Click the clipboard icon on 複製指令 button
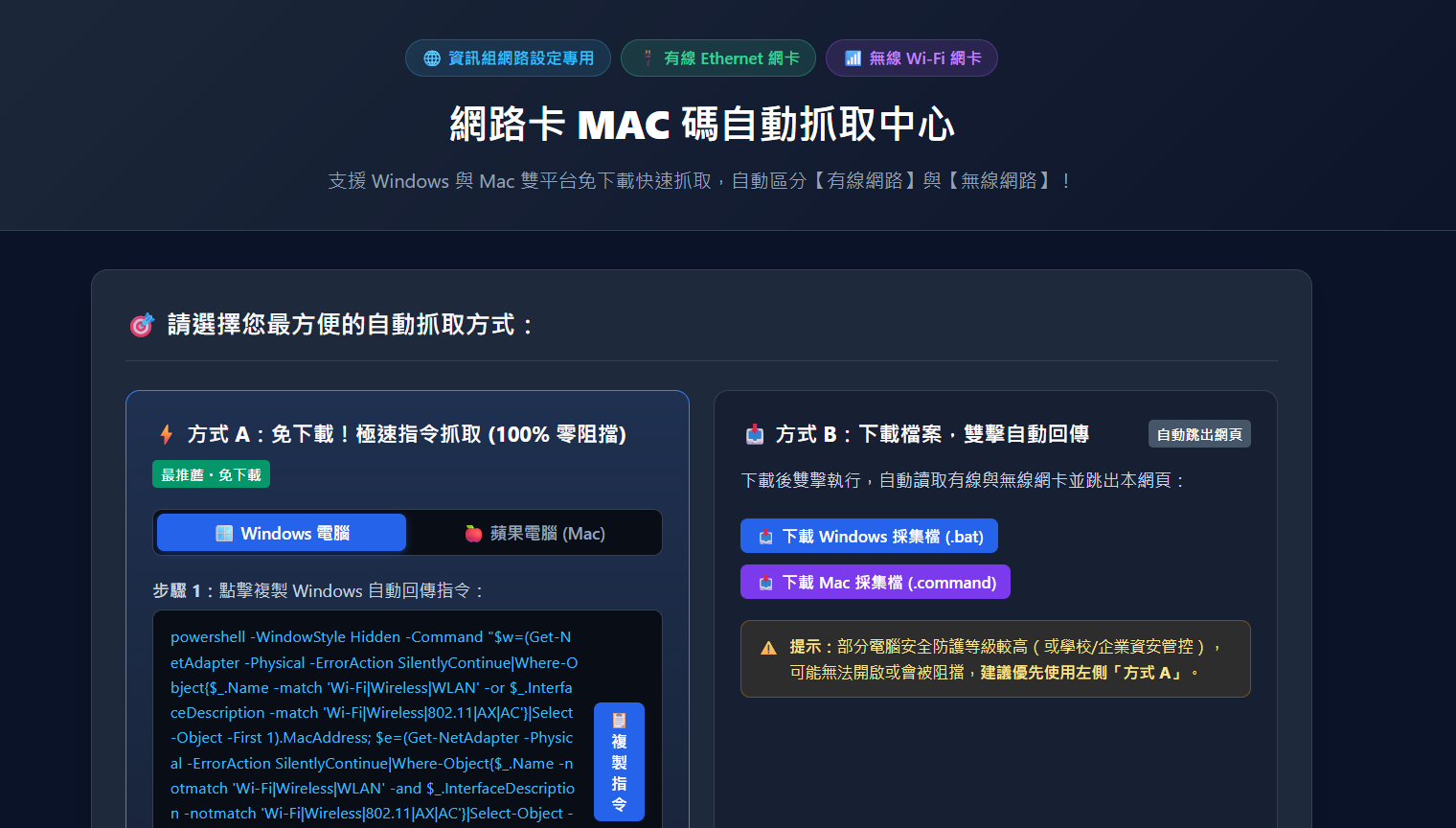The width and height of the screenshot is (1456, 828). click(619, 720)
